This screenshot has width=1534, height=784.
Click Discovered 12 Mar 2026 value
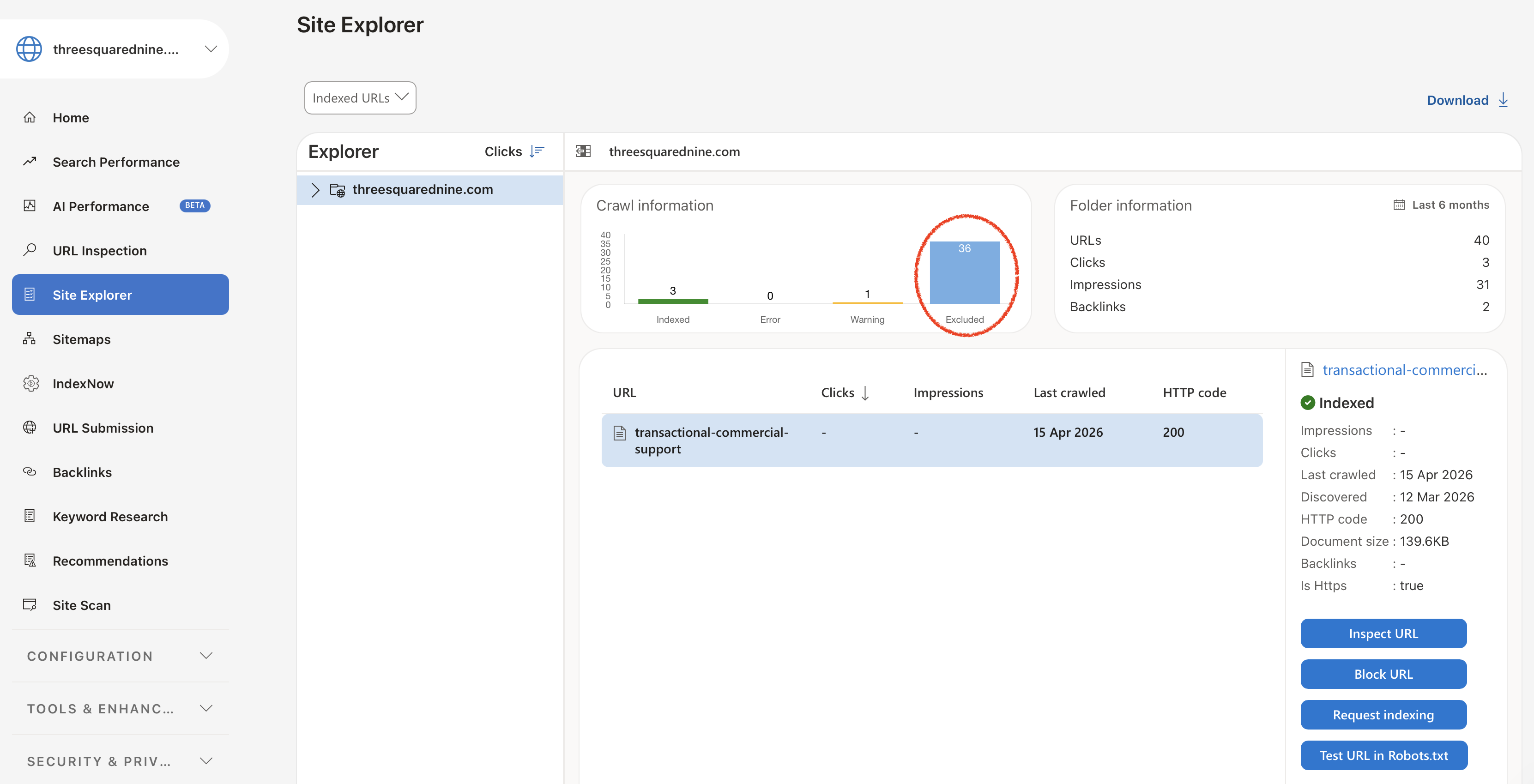(x=1437, y=497)
